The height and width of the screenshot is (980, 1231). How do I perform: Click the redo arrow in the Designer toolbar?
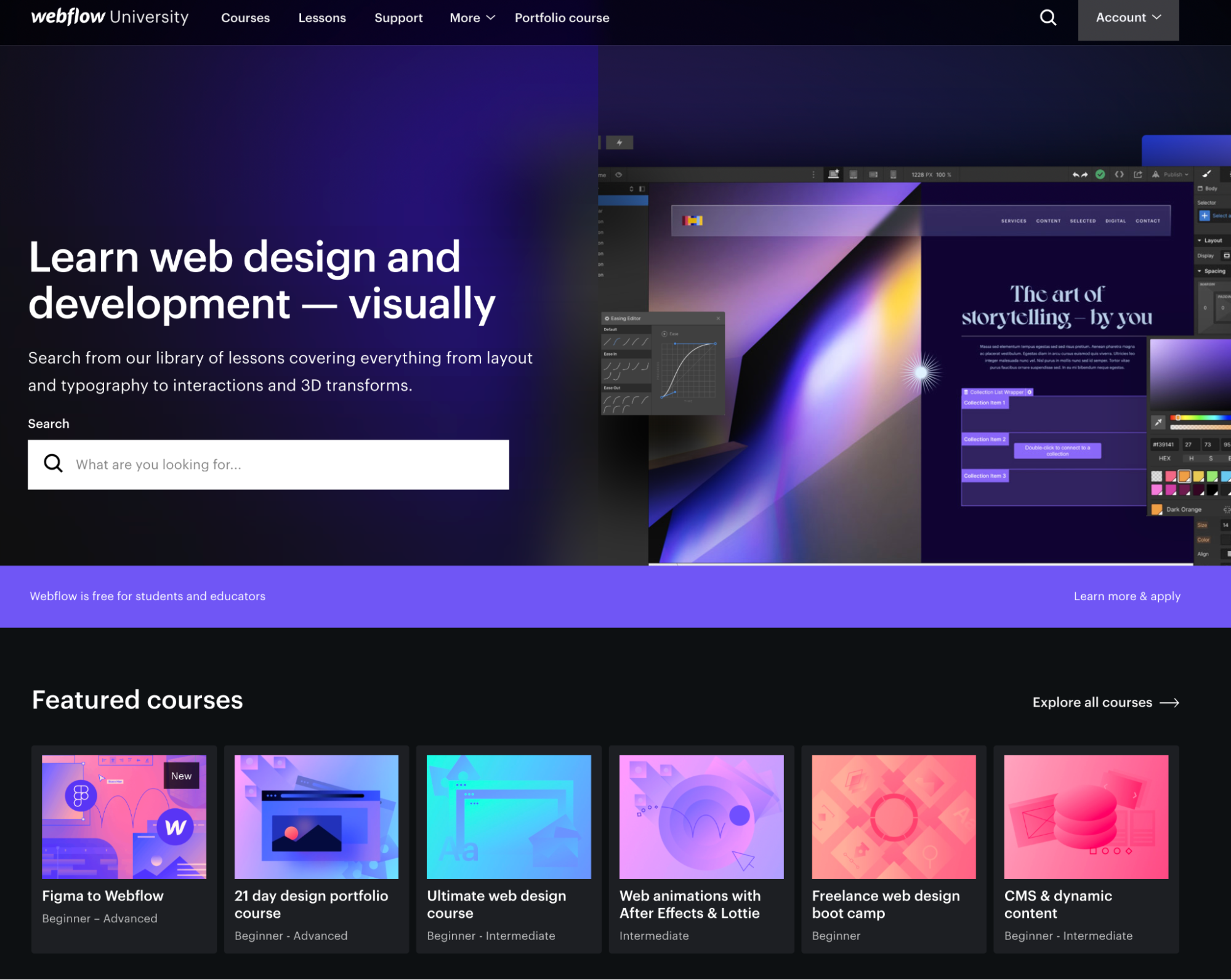tap(1084, 174)
